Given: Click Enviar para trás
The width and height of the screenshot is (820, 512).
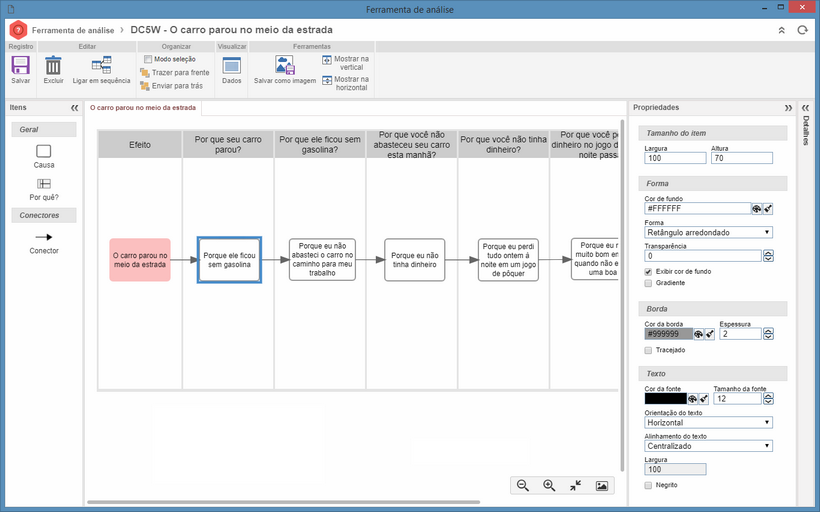Looking at the screenshot, I should pyautogui.click(x=172, y=86).
